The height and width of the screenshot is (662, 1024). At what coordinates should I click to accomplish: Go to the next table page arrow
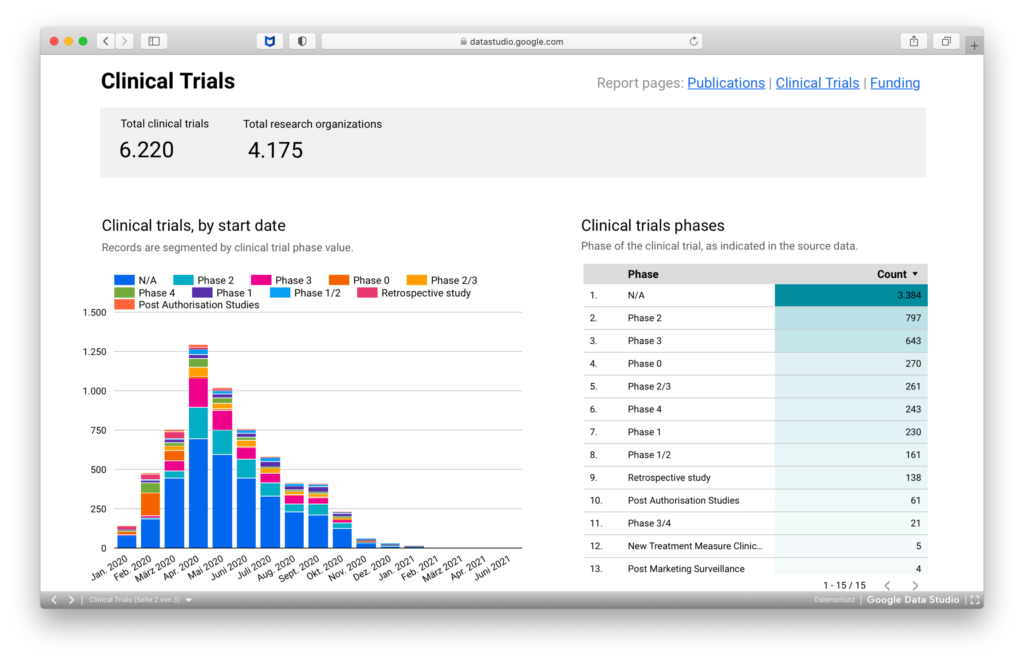[x=915, y=586]
